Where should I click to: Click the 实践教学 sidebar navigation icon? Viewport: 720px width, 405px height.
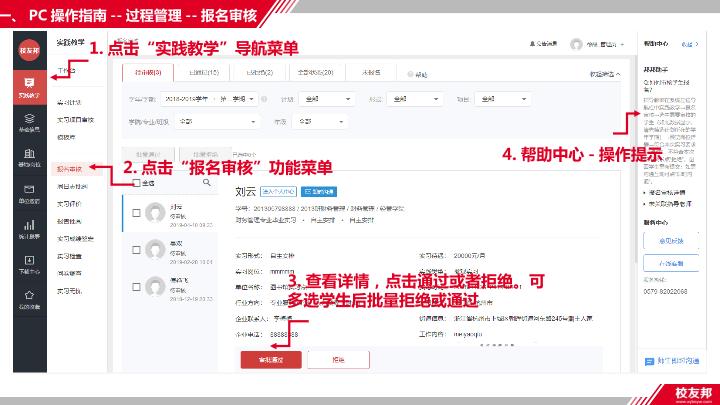click(x=29, y=86)
